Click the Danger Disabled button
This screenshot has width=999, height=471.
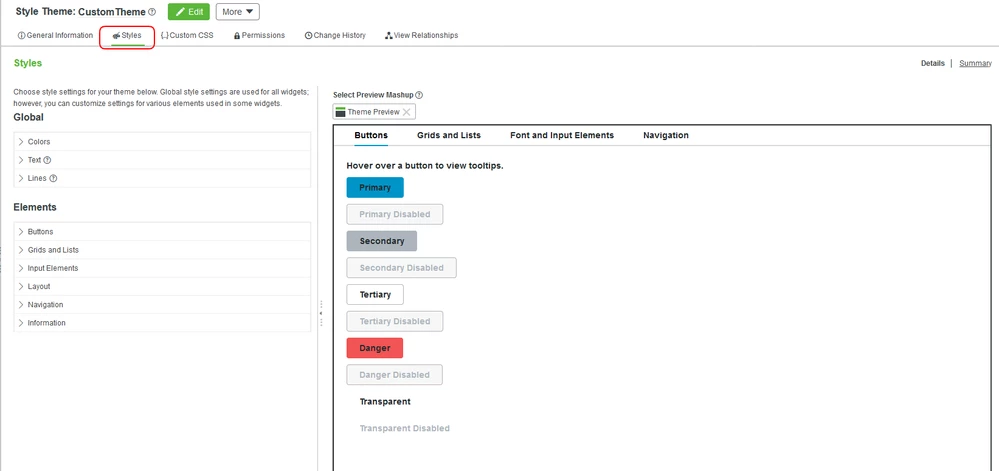[x=394, y=375]
